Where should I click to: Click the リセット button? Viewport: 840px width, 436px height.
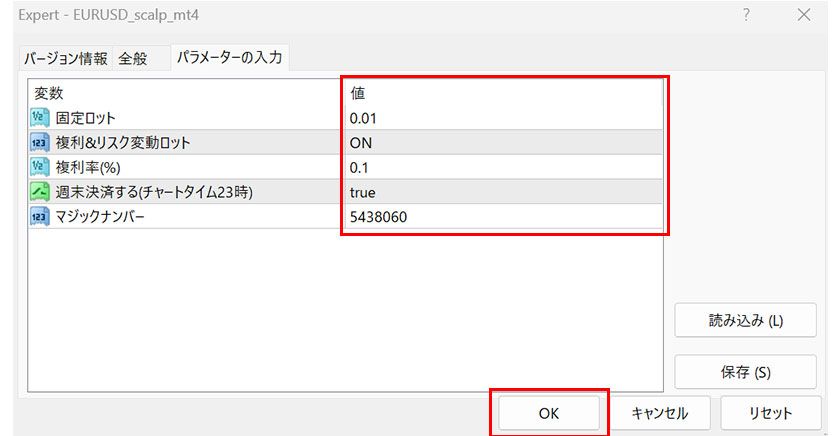tap(770, 413)
